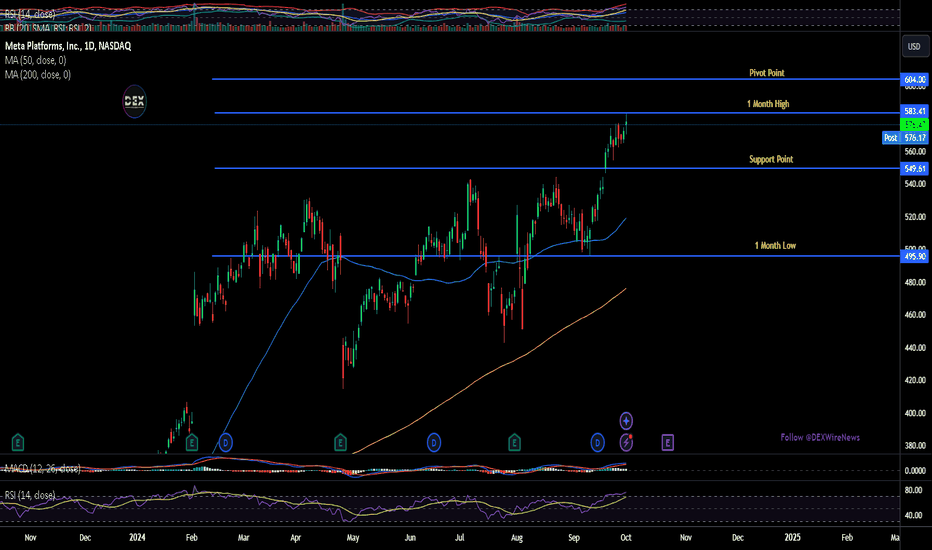
Task: Click the 604.00 price tag on the axis
Action: pyautogui.click(x=914, y=80)
